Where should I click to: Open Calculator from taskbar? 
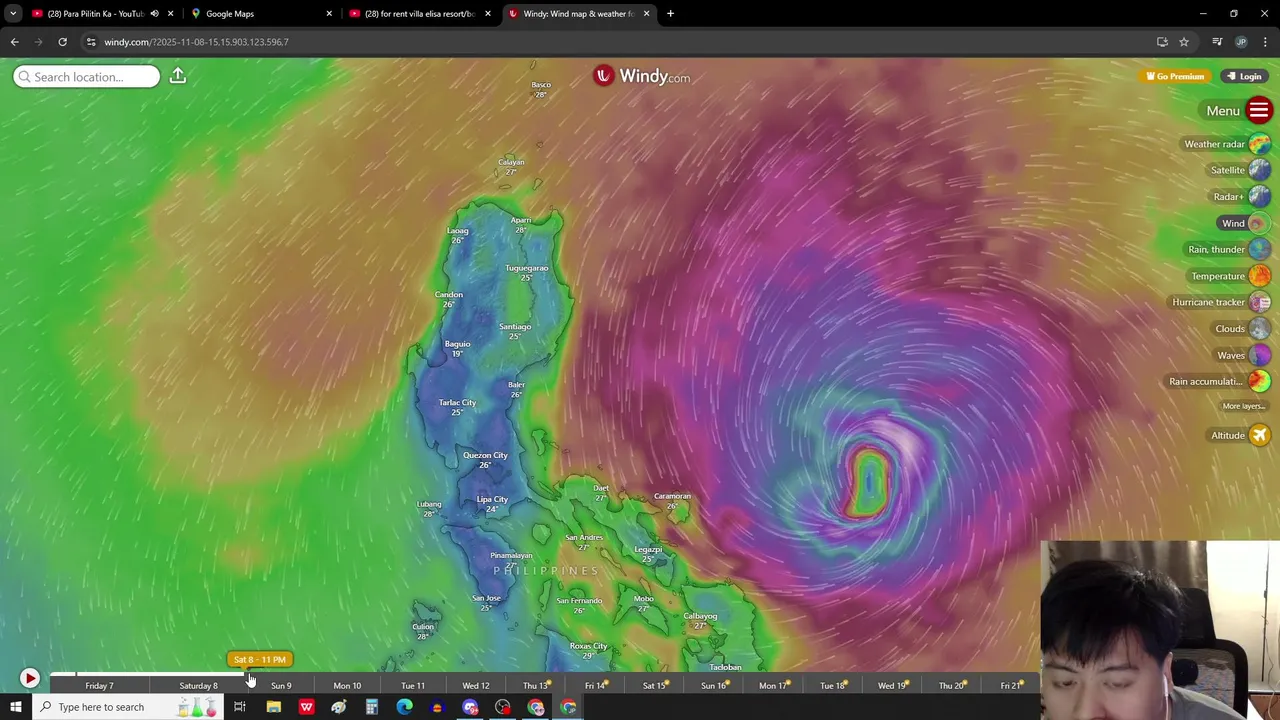click(371, 707)
